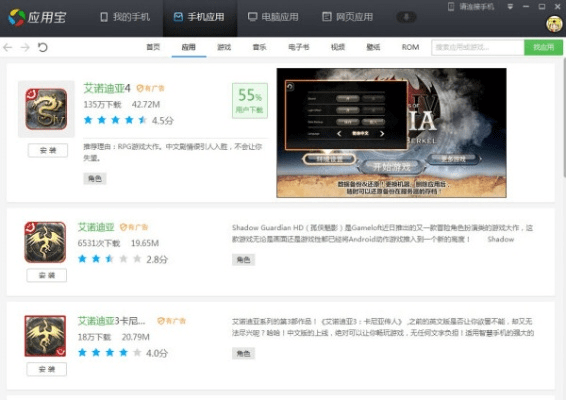Select the 壁纸 navigation item
Image resolution: width=566 pixels, height=400 pixels.
pos(373,47)
